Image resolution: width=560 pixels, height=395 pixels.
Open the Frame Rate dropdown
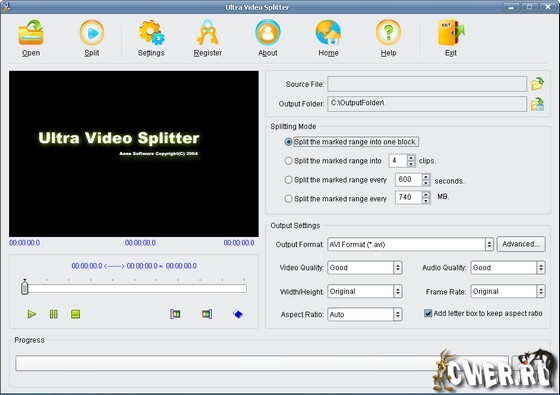click(x=541, y=291)
